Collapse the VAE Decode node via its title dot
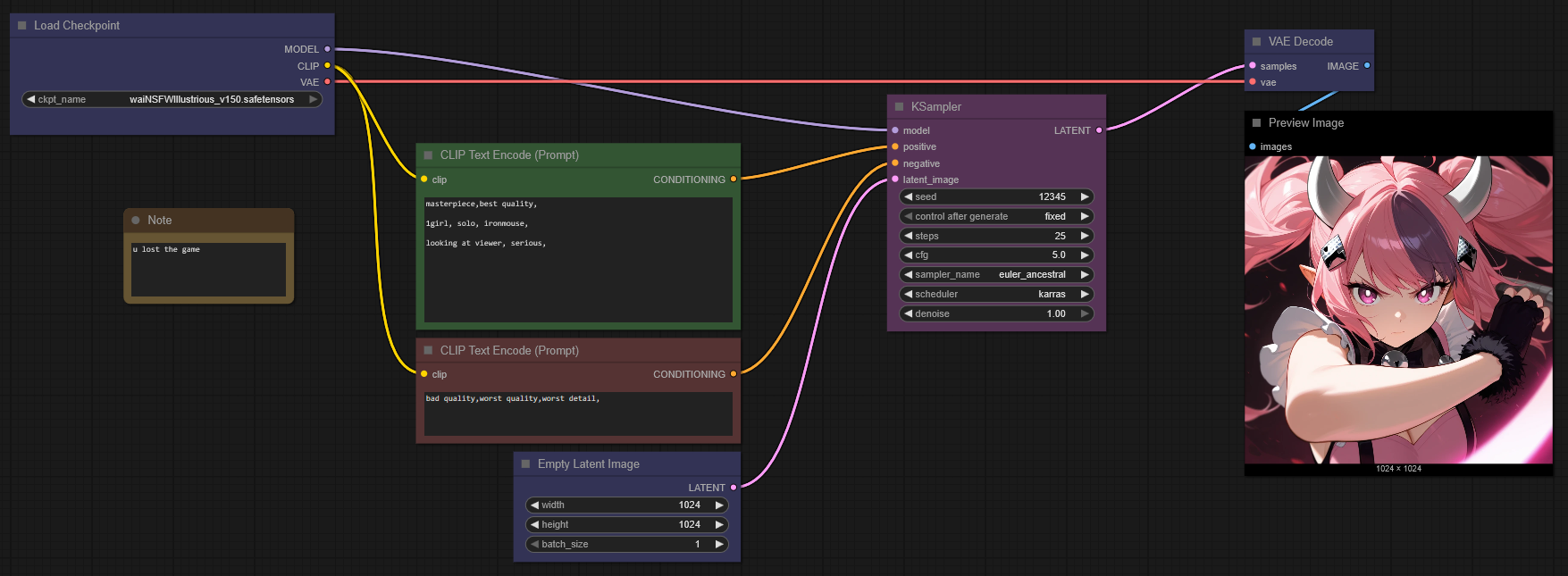 coord(1257,42)
